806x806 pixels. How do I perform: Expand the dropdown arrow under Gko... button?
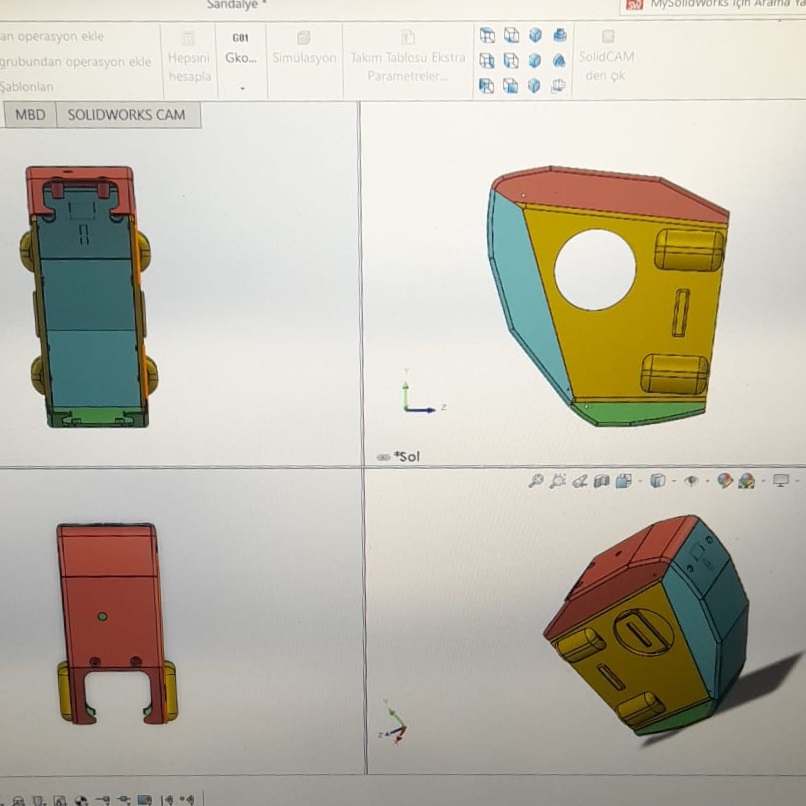241,88
